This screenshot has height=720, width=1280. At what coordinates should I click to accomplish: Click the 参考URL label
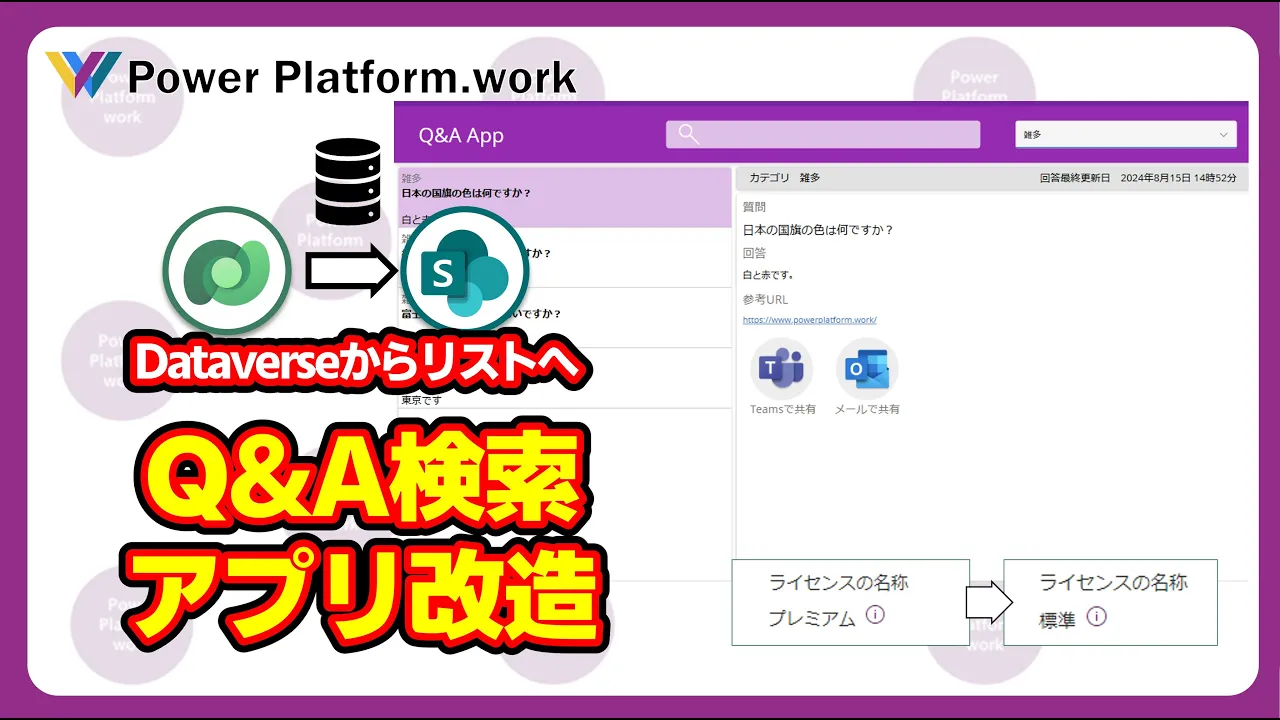[x=765, y=299]
